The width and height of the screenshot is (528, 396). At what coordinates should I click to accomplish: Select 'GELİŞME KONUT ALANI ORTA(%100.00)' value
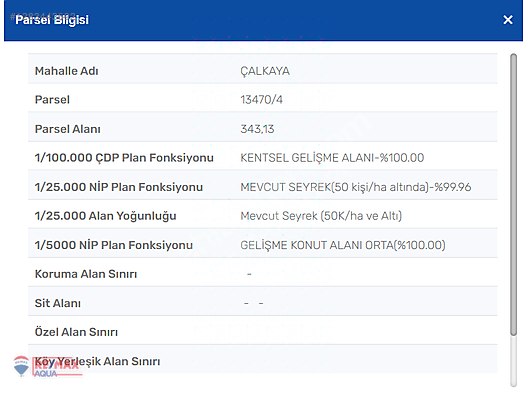click(x=343, y=245)
